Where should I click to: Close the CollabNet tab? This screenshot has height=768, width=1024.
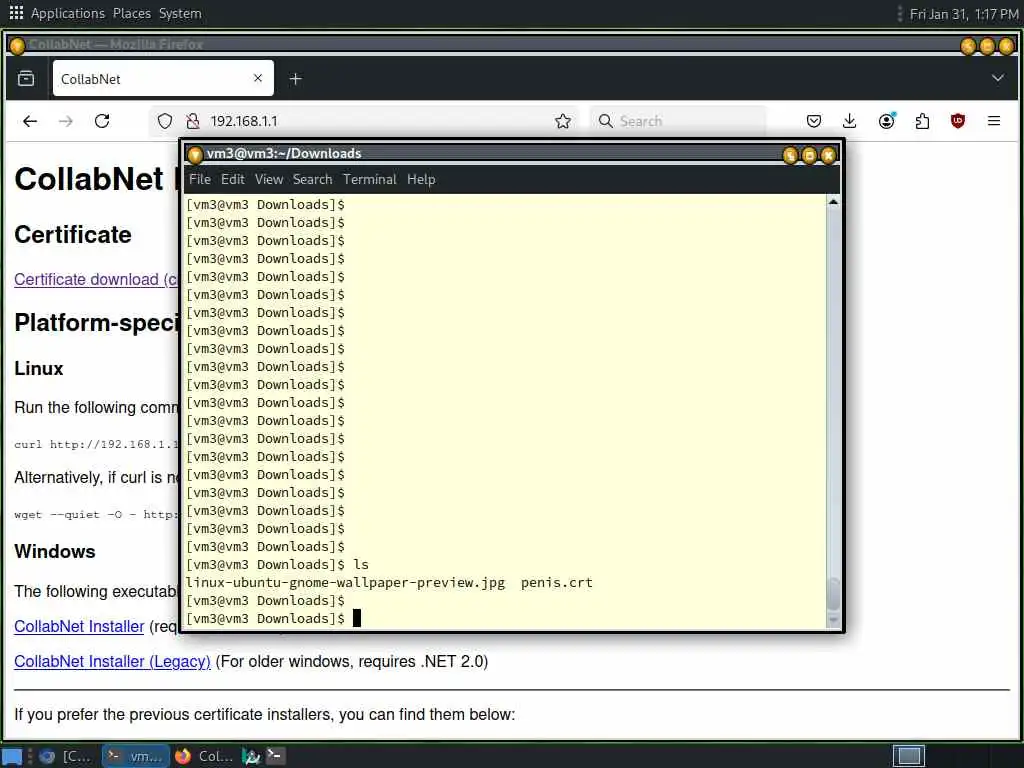tap(258, 78)
